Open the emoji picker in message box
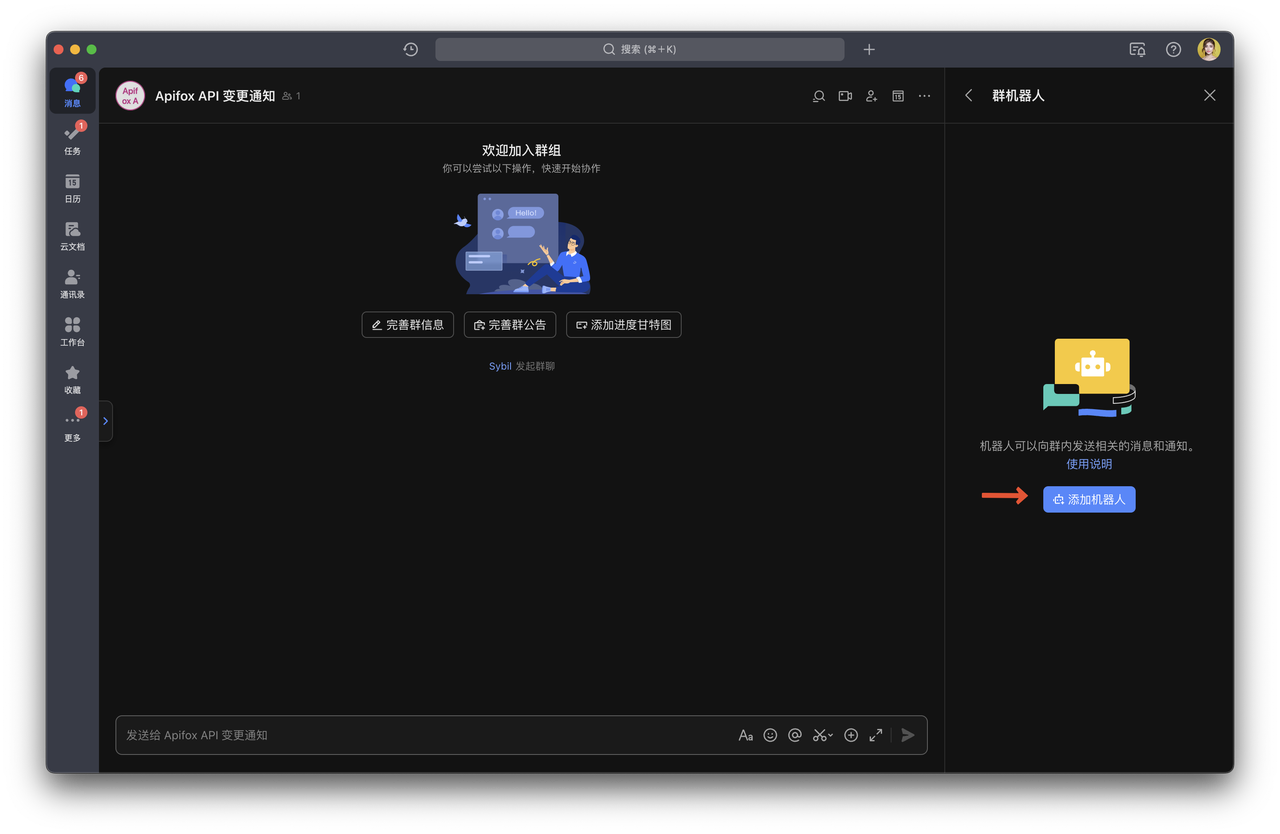 pos(770,735)
